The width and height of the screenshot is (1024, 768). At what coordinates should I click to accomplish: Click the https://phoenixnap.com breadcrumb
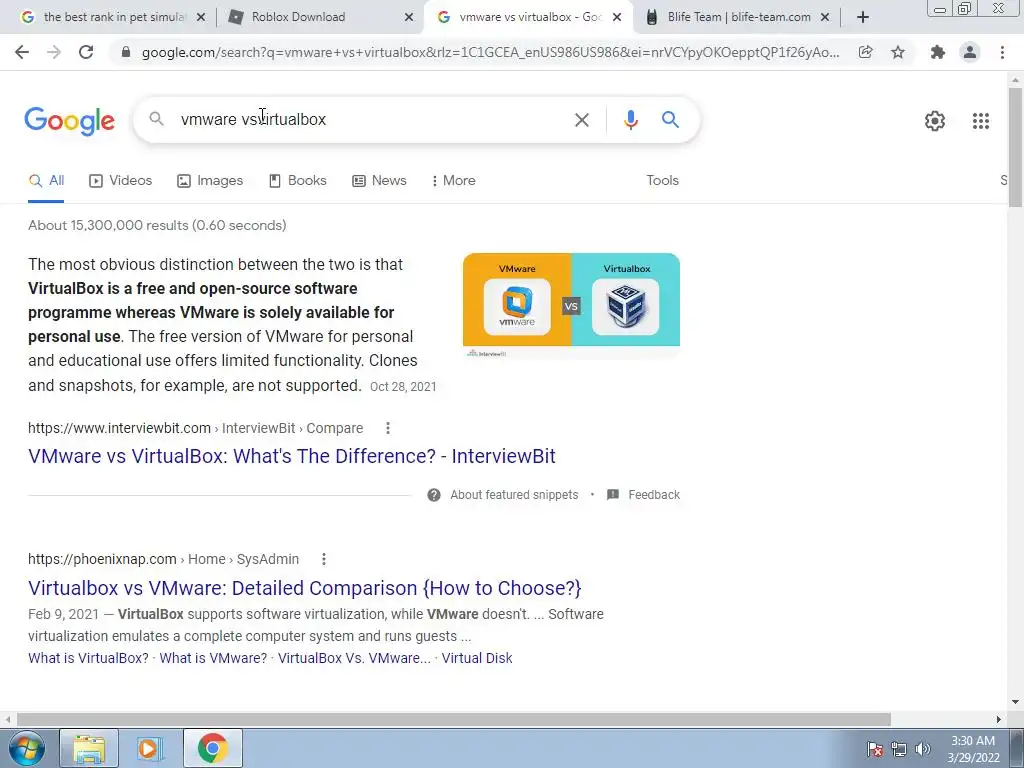[x=103, y=559]
